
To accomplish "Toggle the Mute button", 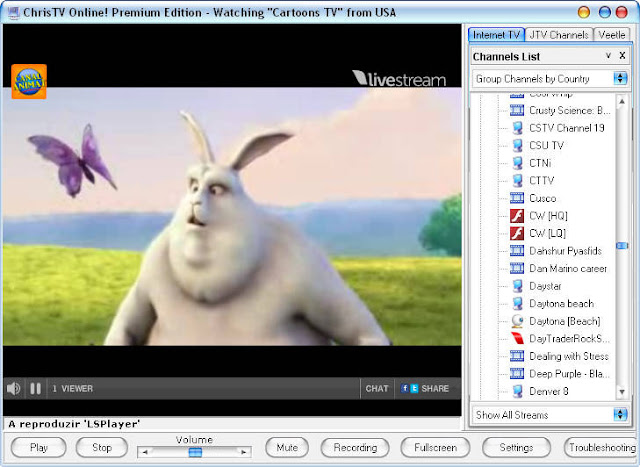I will (287, 447).
